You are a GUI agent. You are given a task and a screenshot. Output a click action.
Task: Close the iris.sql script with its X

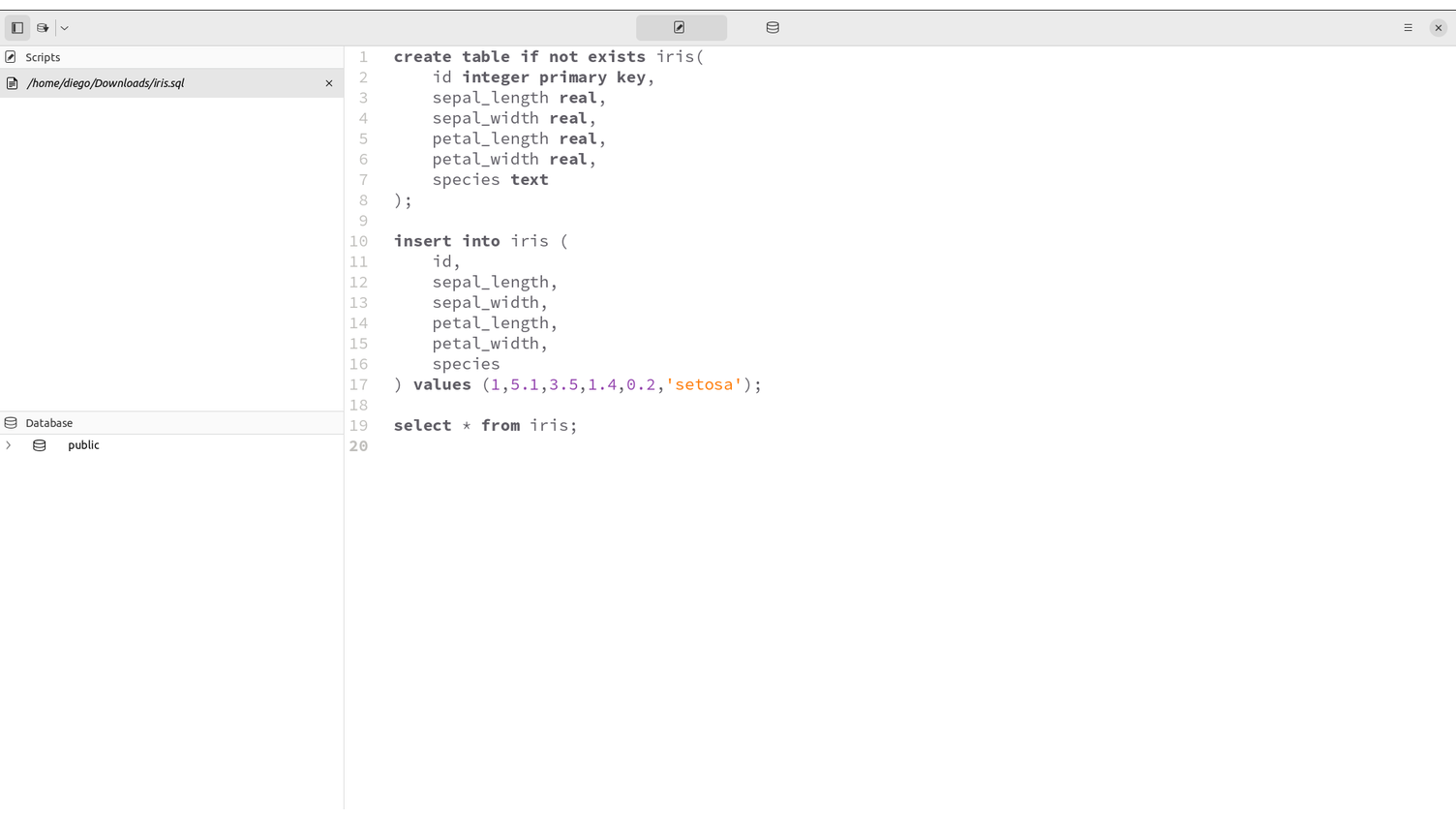point(328,83)
